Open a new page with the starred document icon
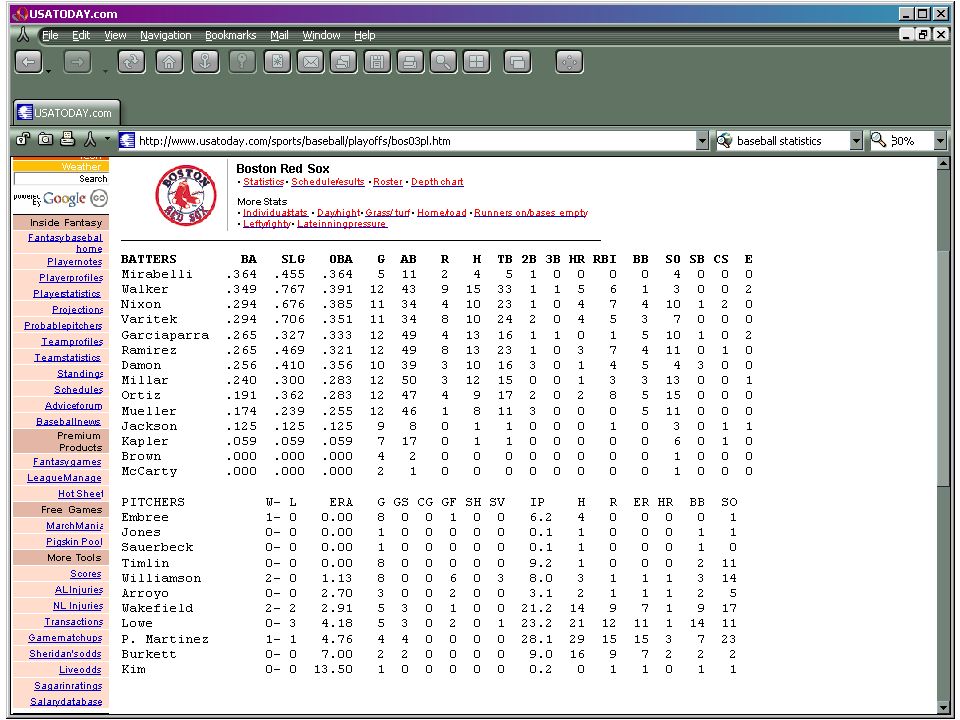960x720 pixels. tap(277, 62)
